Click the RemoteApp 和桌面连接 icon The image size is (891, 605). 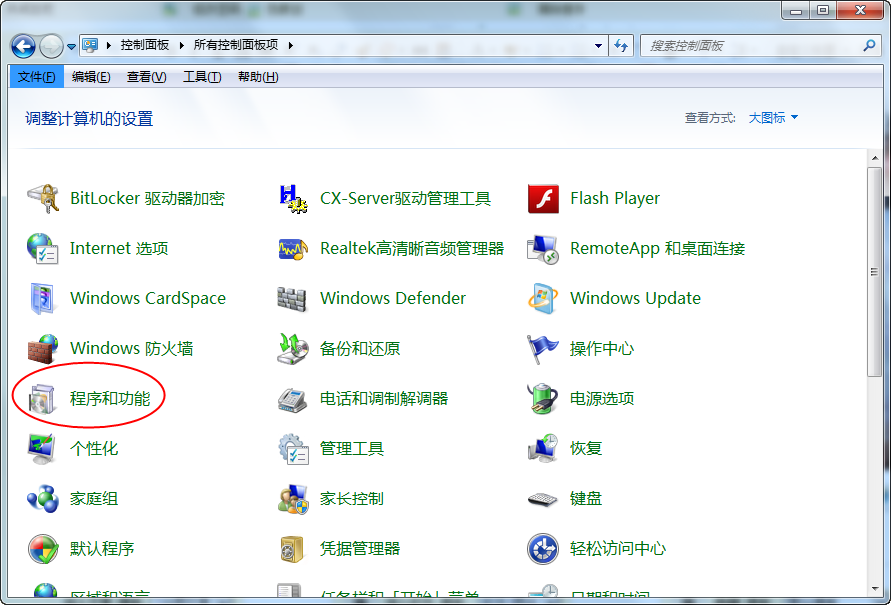coord(543,248)
